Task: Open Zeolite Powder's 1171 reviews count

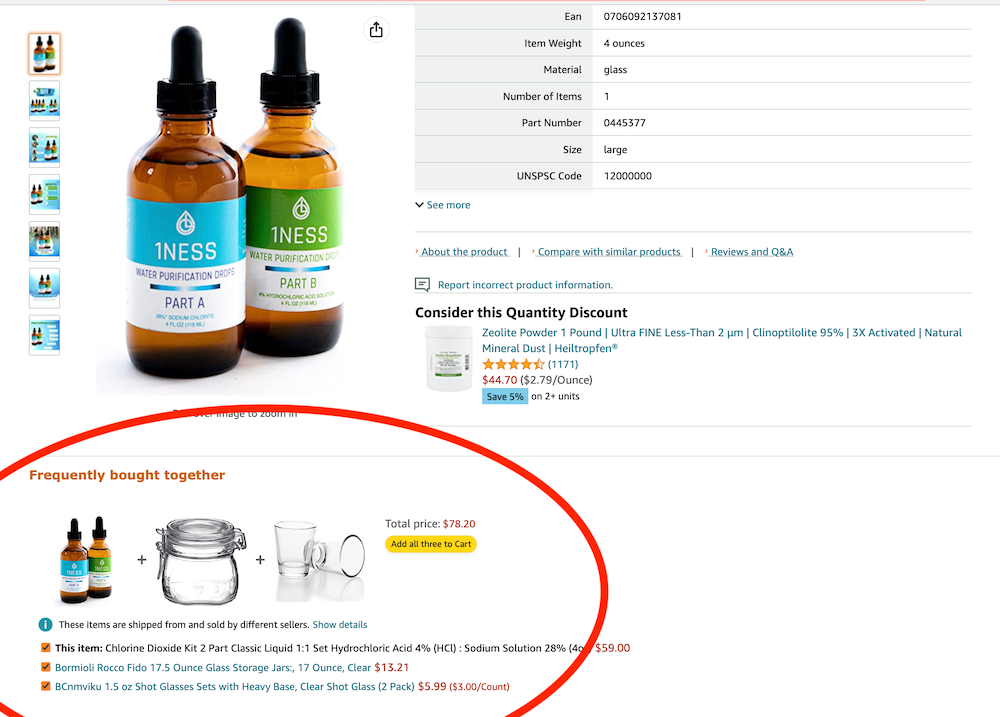Action: [x=563, y=364]
